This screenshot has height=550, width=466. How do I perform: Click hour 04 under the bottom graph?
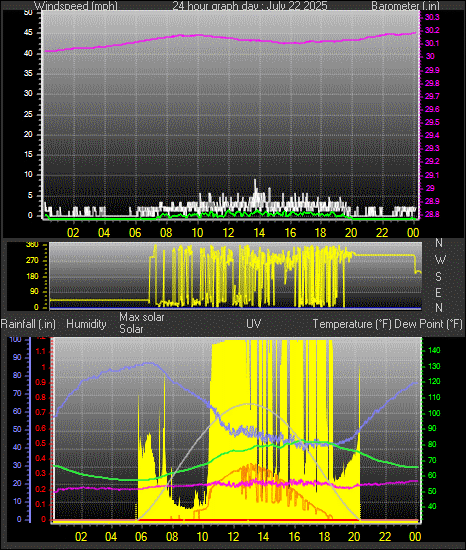(111, 537)
